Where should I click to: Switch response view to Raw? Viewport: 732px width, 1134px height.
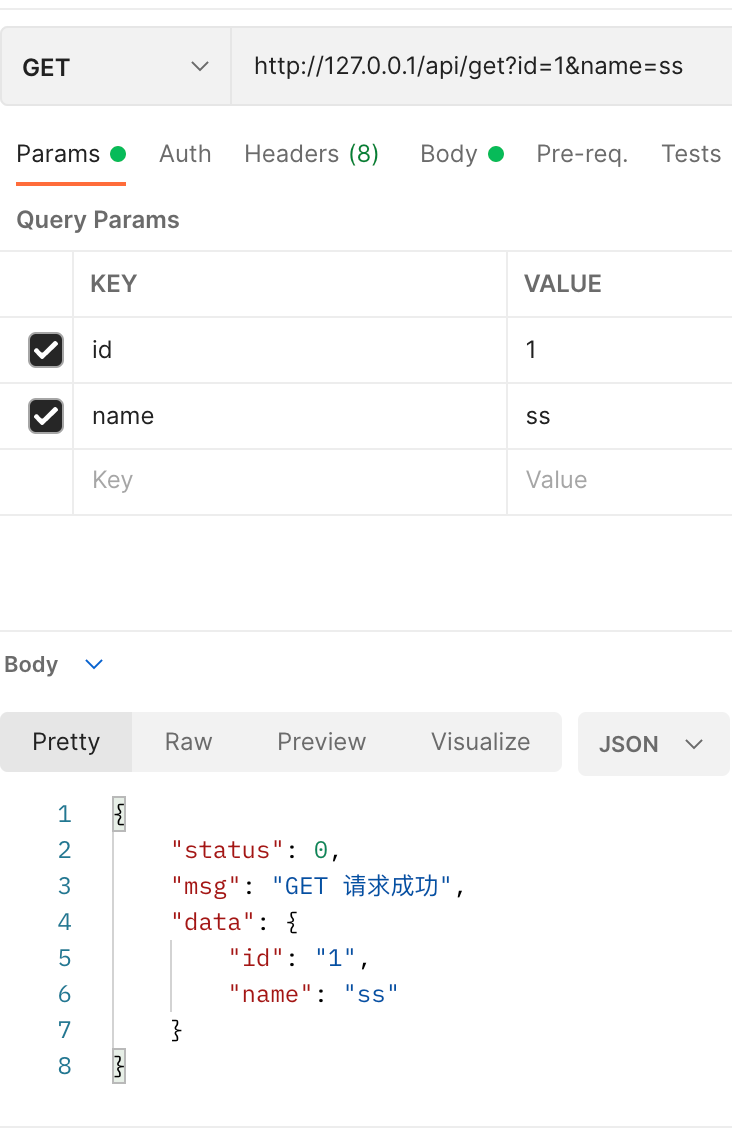click(x=188, y=742)
